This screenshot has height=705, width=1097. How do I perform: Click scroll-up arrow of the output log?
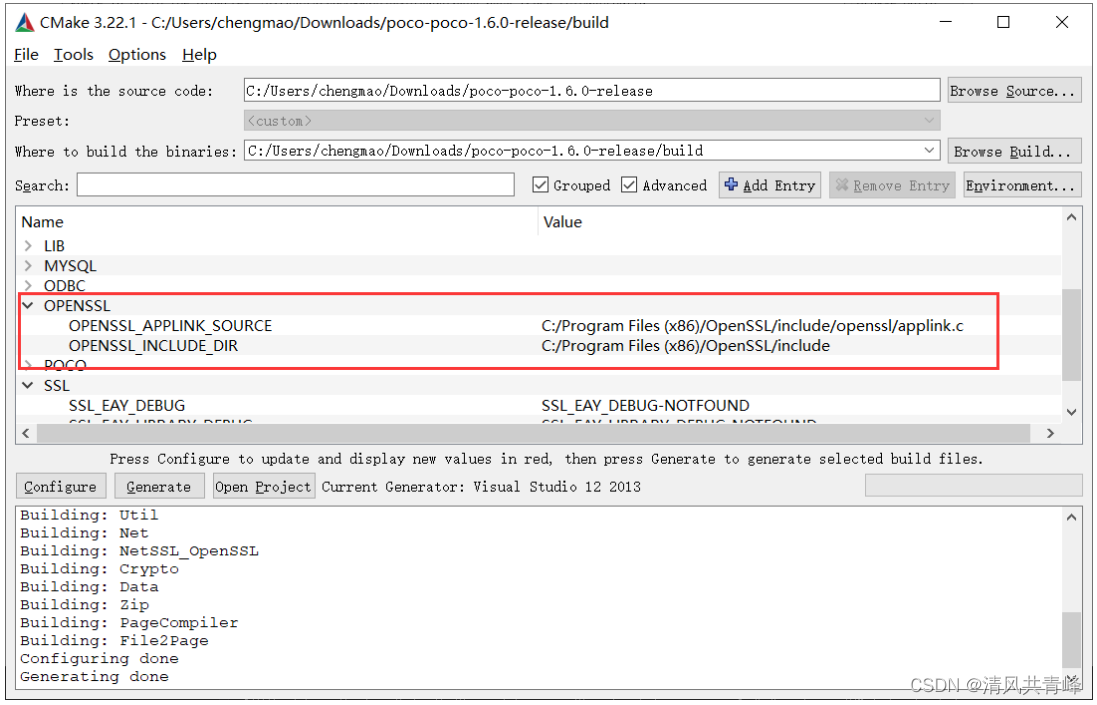(1071, 518)
